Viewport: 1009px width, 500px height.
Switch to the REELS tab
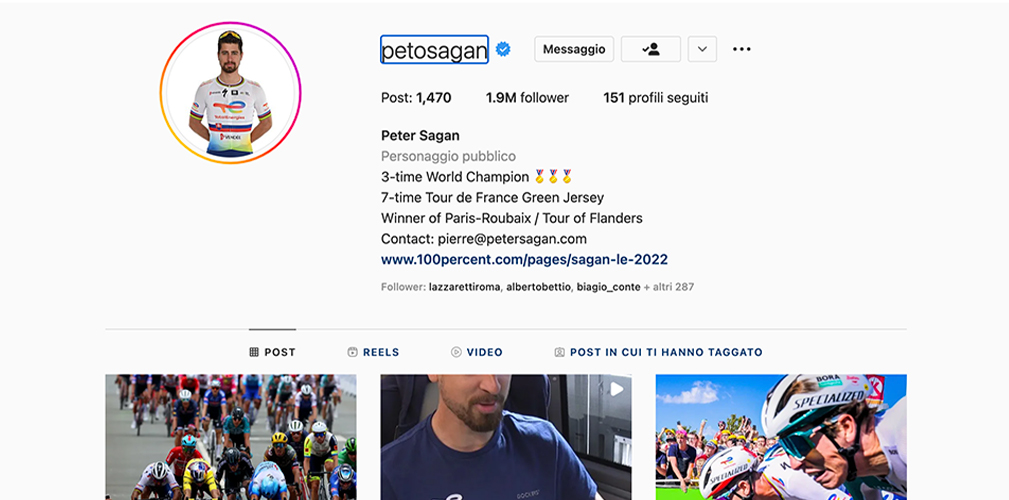[373, 352]
